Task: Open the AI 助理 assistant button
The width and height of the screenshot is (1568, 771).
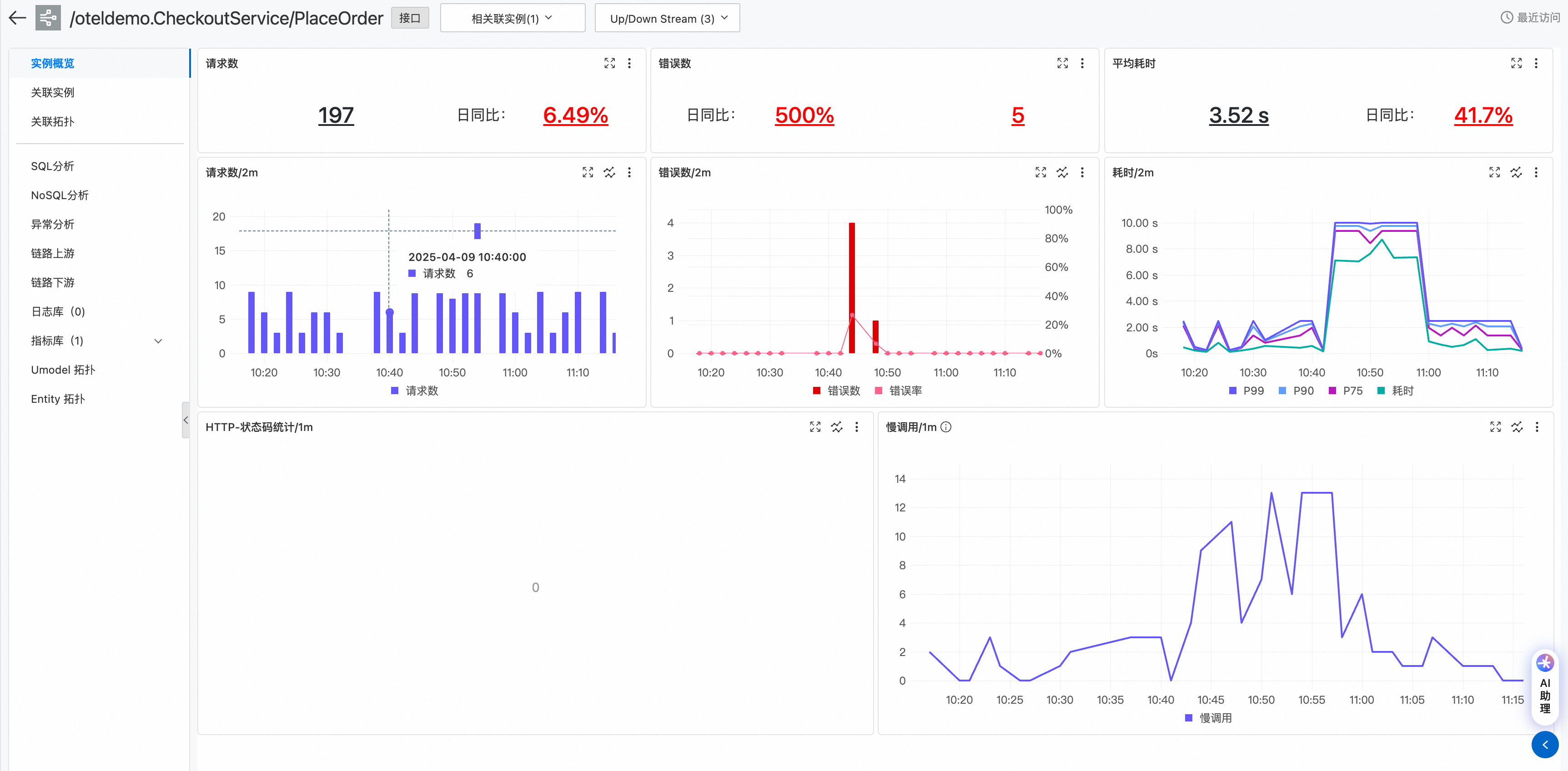Action: 1545,686
